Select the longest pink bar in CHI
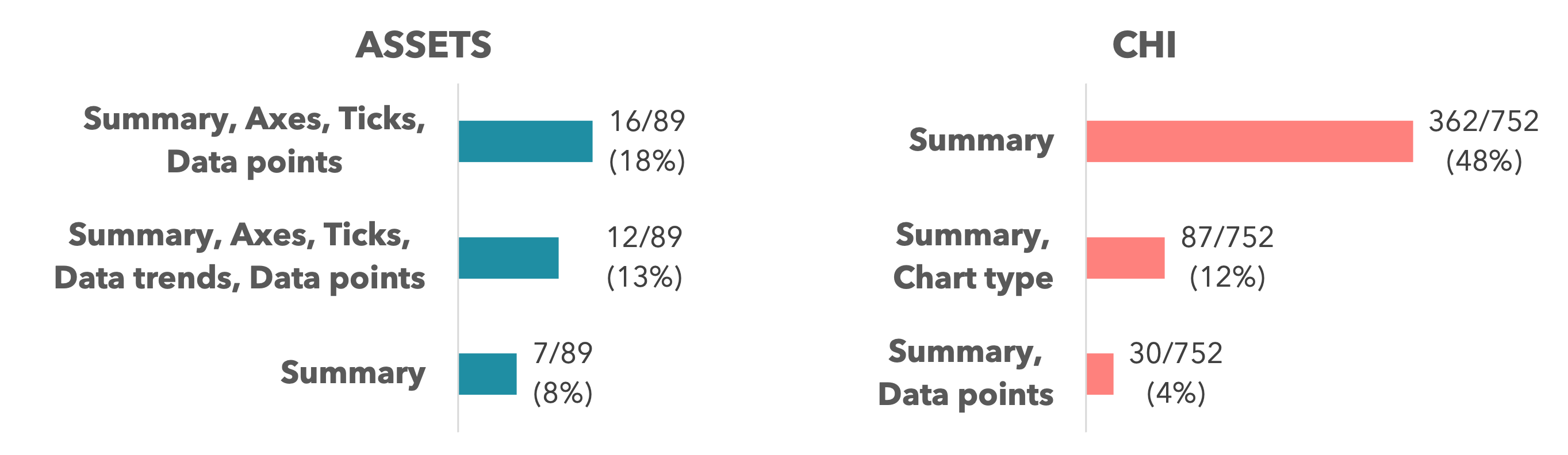The width and height of the screenshot is (1568, 455). pyautogui.click(x=1249, y=141)
